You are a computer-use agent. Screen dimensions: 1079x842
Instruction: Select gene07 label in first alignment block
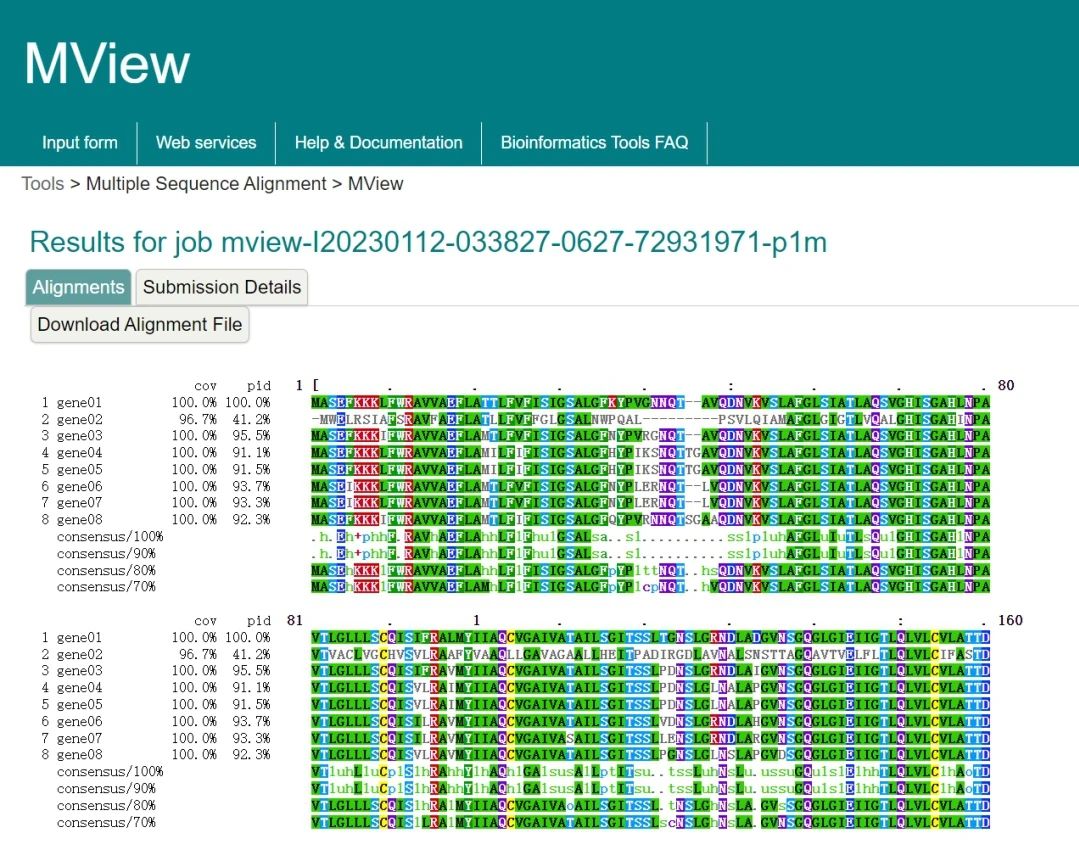(x=79, y=503)
